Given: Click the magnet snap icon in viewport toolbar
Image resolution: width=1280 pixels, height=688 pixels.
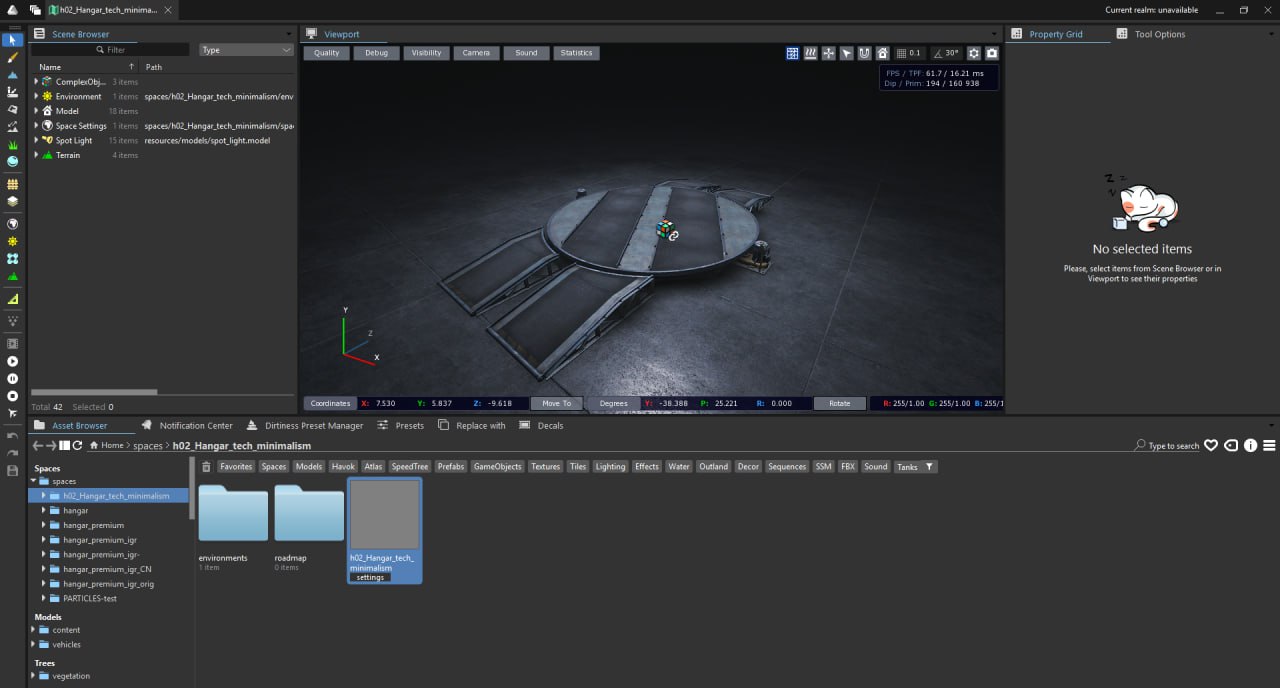Looking at the screenshot, I should pos(865,53).
